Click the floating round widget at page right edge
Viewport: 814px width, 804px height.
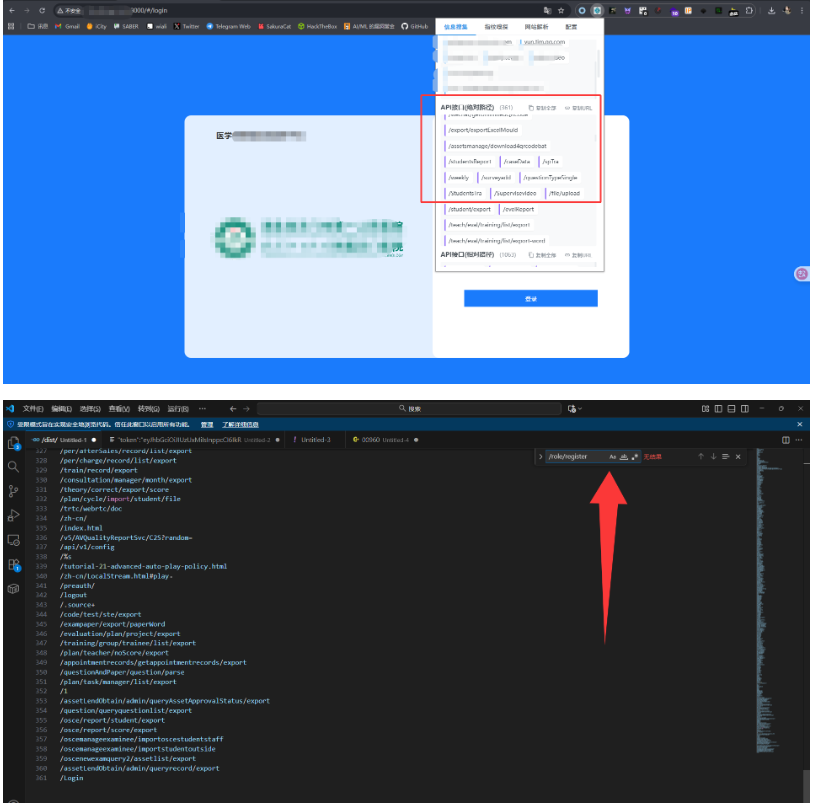[x=802, y=274]
